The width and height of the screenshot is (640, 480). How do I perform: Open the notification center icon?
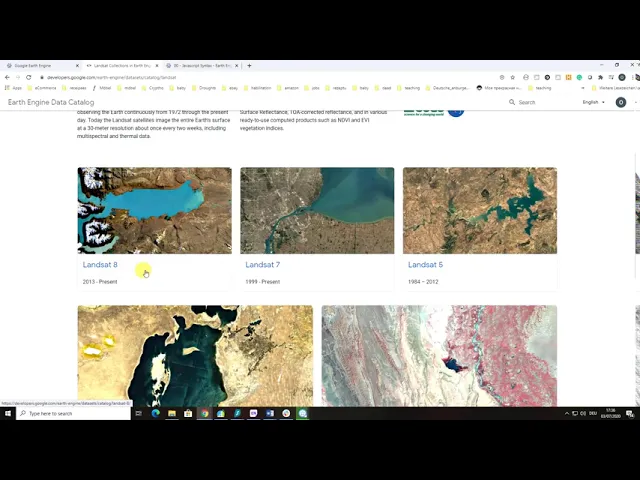(631, 413)
